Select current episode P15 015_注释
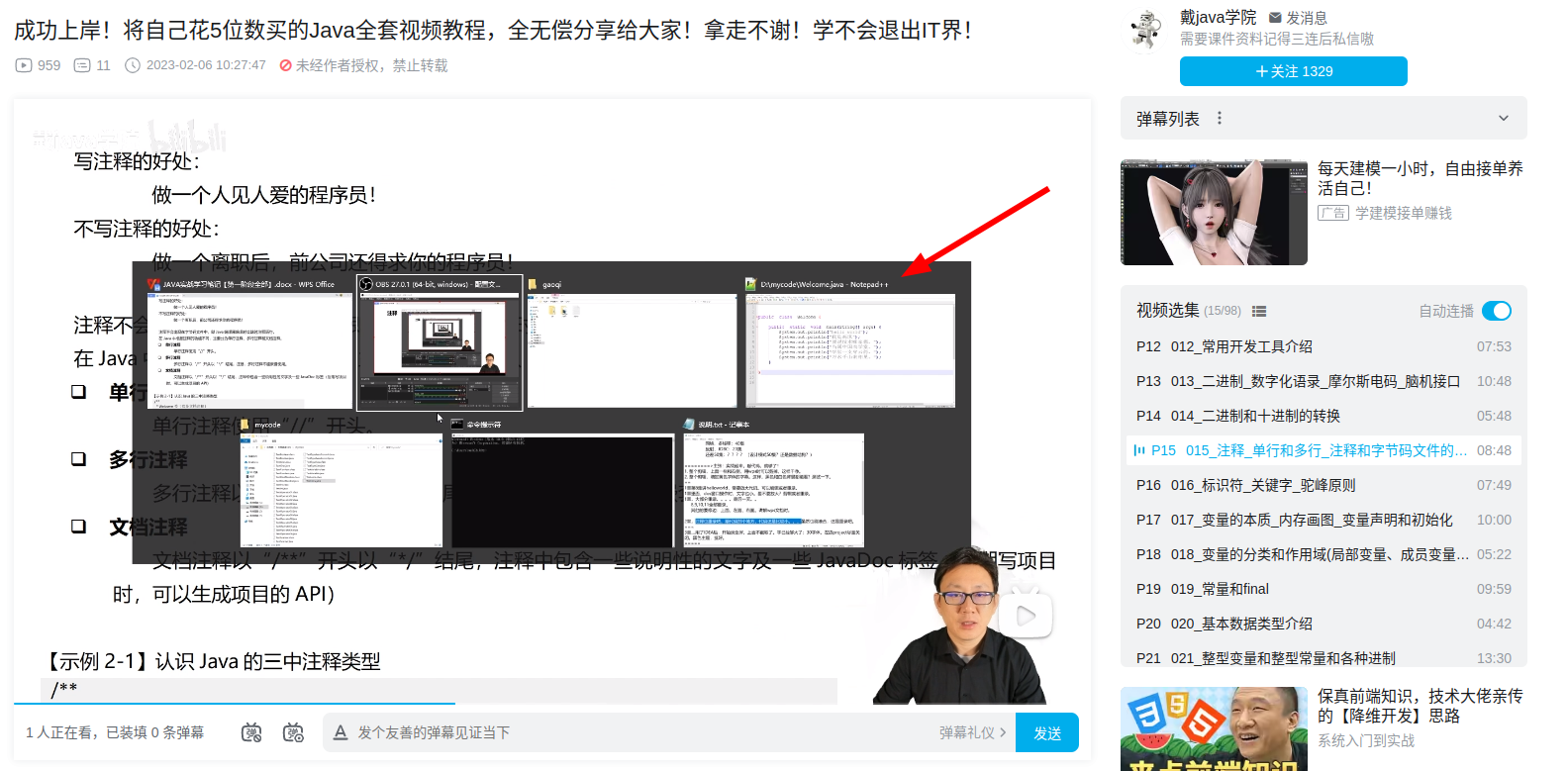 tap(1323, 450)
